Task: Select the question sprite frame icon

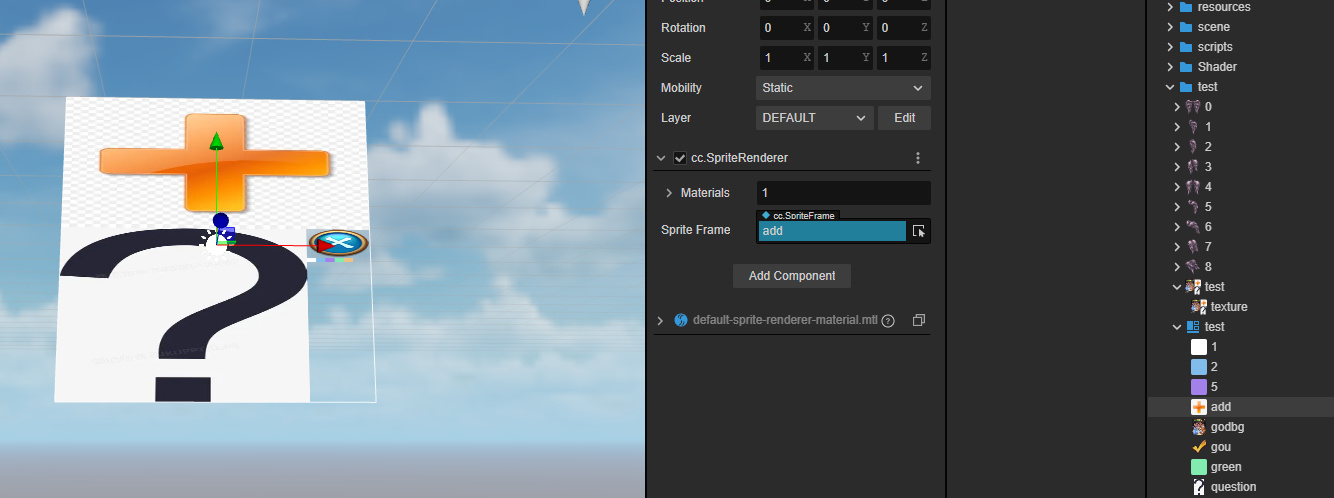Action: tap(1199, 487)
